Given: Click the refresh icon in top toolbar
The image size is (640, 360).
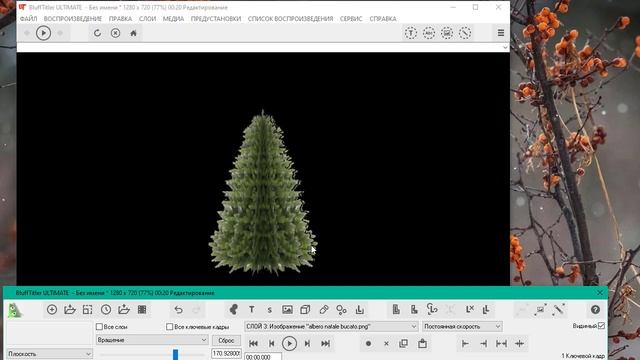Looking at the screenshot, I should 97,33.
